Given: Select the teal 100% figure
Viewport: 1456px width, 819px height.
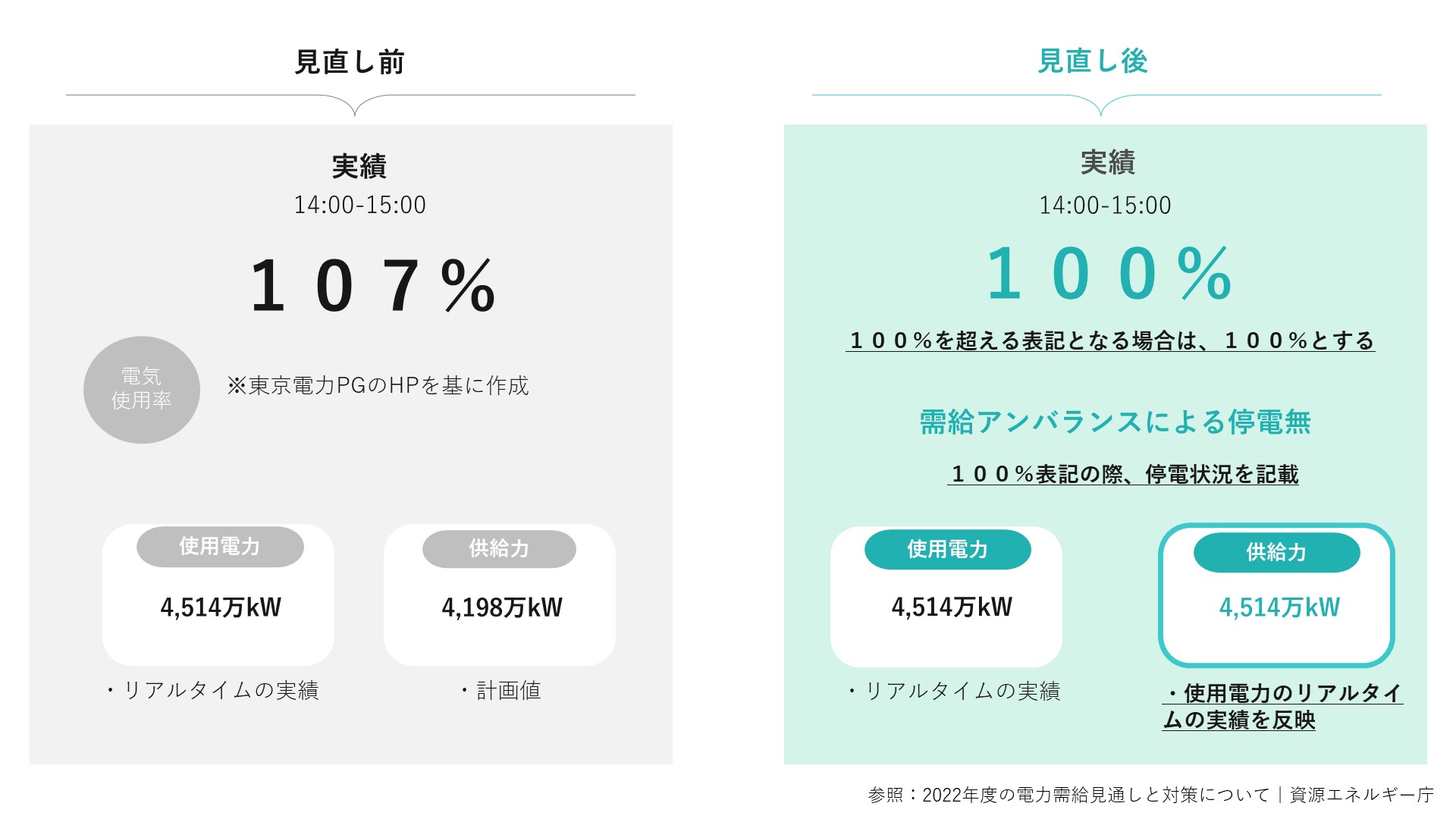Looking at the screenshot, I should click(1109, 274).
